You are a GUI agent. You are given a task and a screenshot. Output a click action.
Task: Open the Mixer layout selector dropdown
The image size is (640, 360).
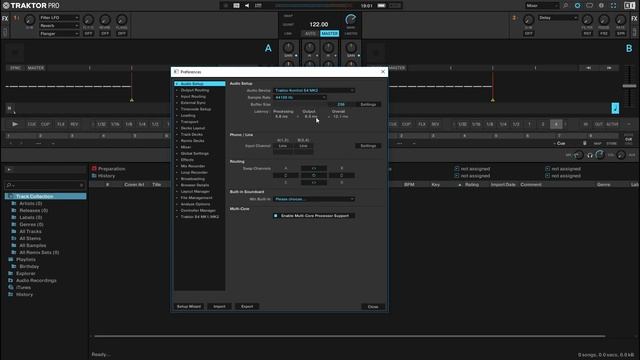coord(542,6)
